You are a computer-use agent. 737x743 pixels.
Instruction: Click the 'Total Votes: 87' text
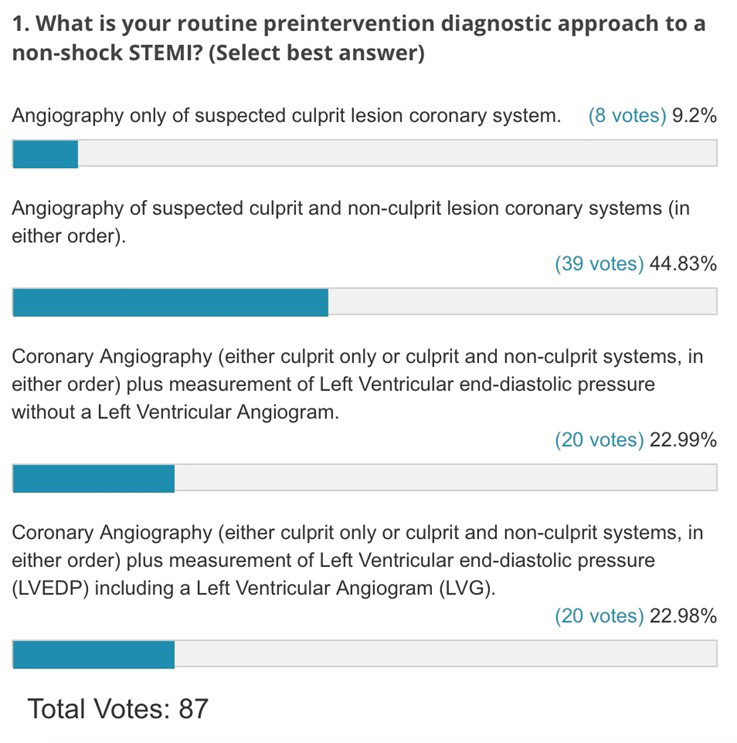point(118,709)
